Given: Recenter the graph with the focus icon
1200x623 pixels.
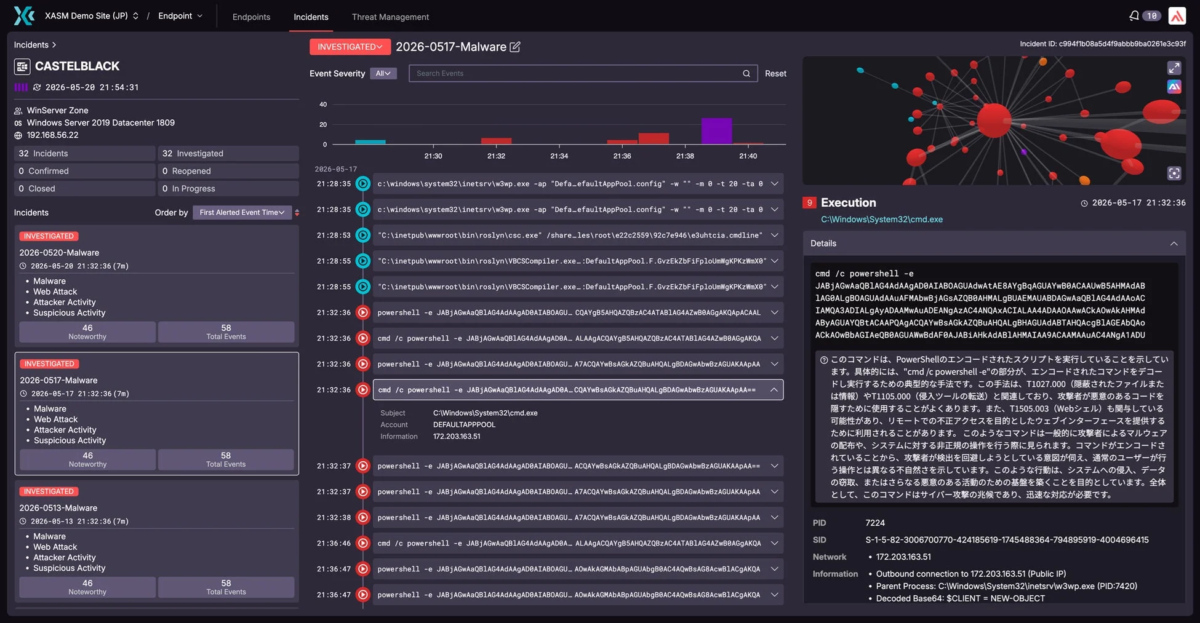Looking at the screenshot, I should click(x=1174, y=173).
